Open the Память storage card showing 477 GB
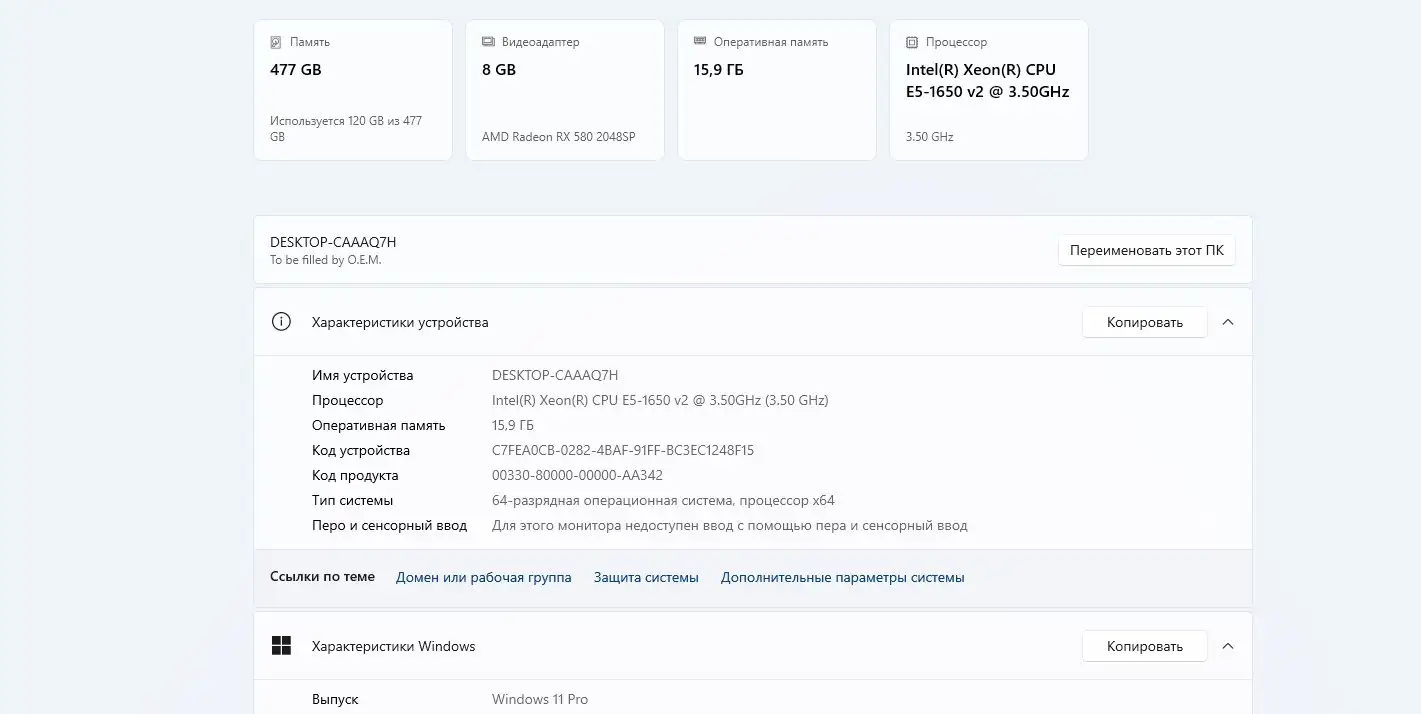The image size is (1421, 714). coord(353,90)
